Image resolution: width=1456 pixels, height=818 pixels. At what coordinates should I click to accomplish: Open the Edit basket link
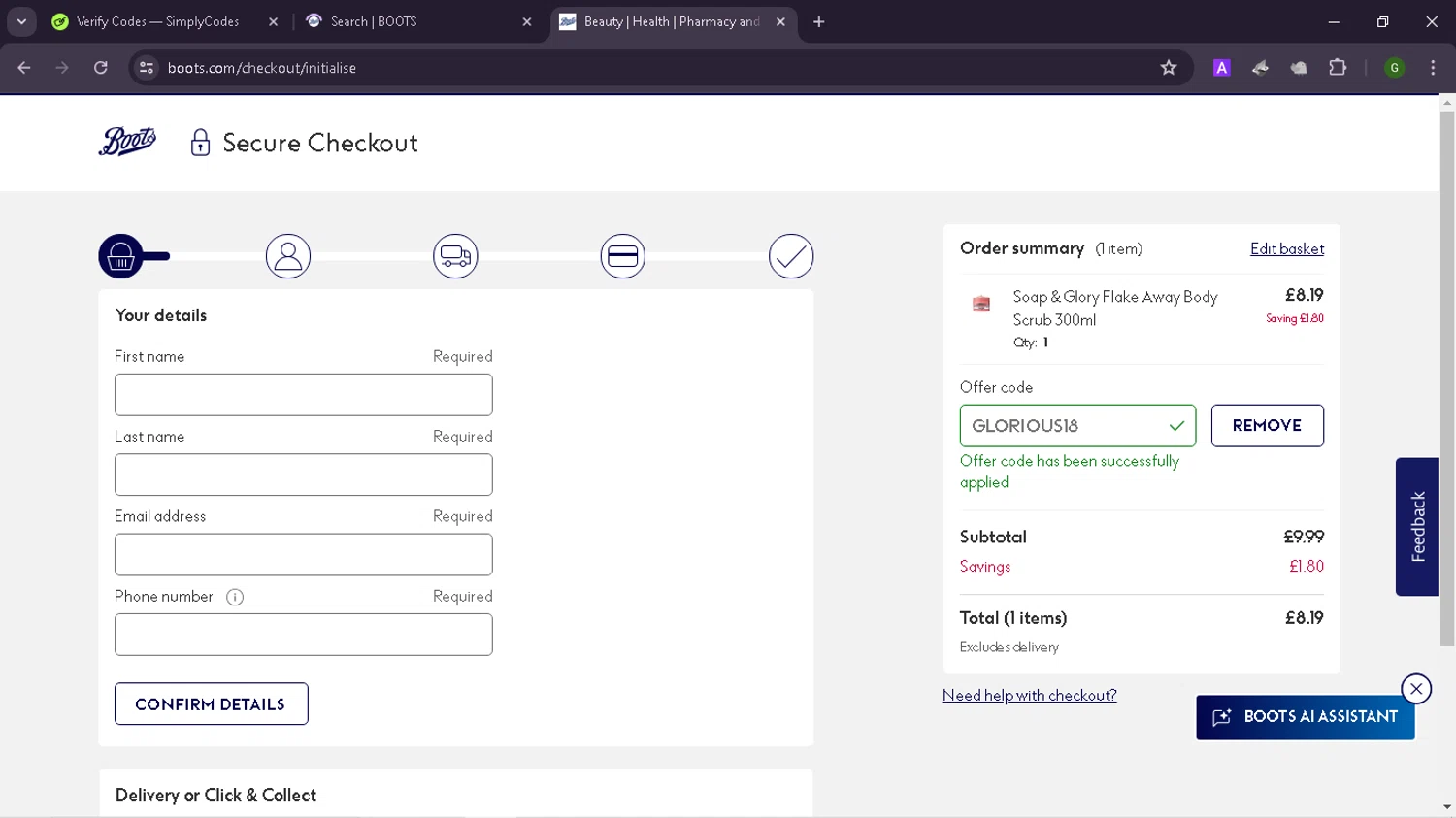click(x=1287, y=249)
